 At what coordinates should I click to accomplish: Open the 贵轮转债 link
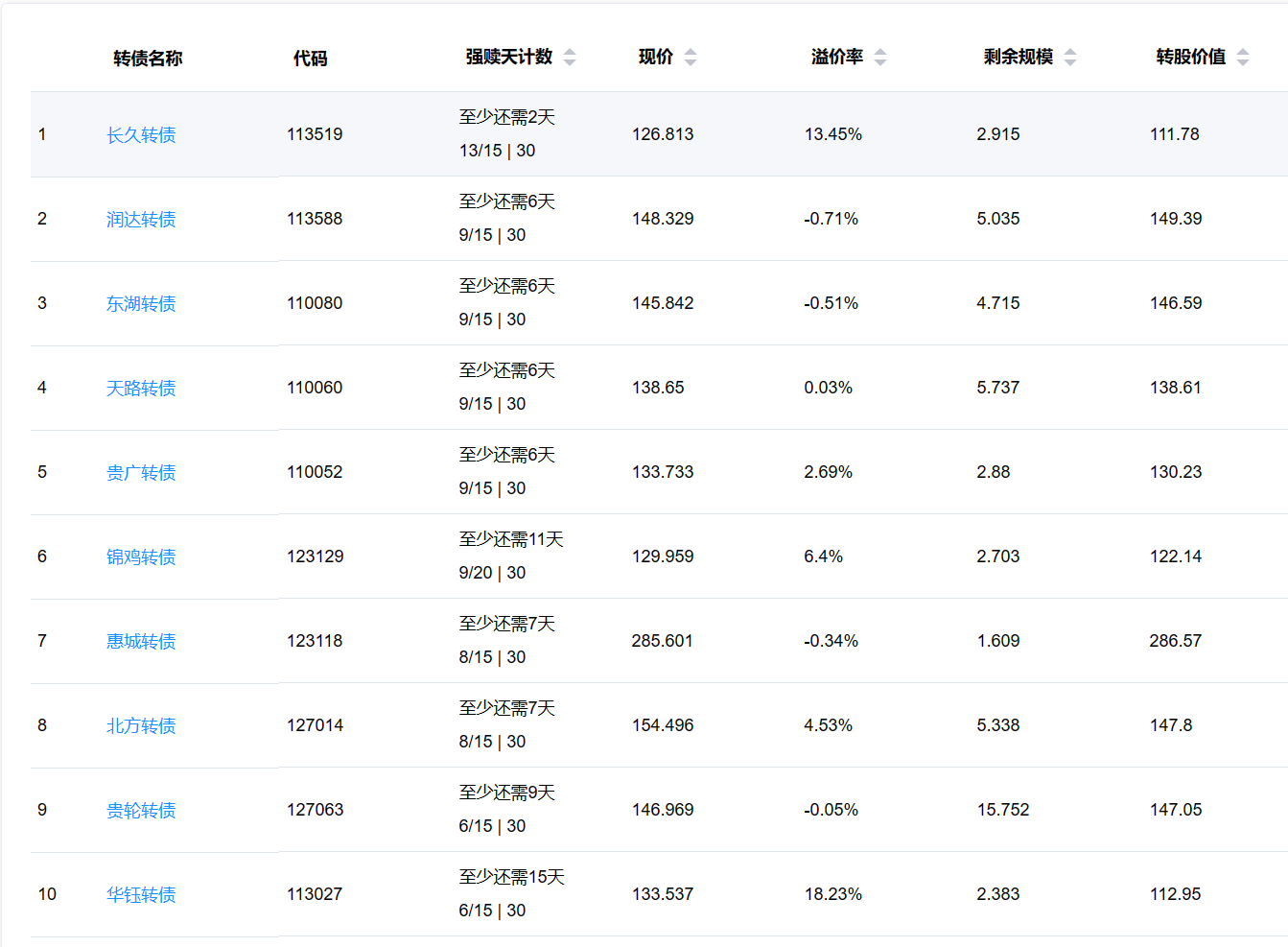(x=141, y=811)
